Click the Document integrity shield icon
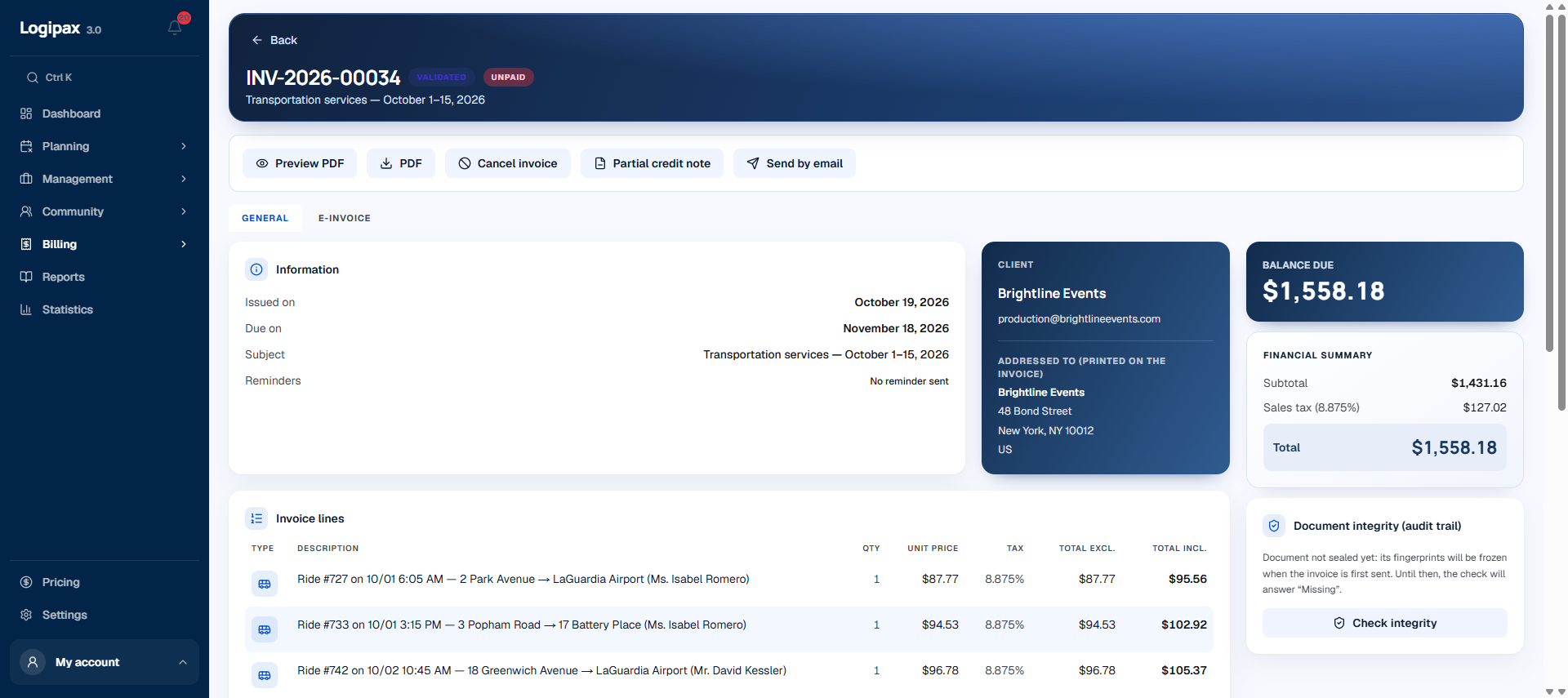 1274,526
